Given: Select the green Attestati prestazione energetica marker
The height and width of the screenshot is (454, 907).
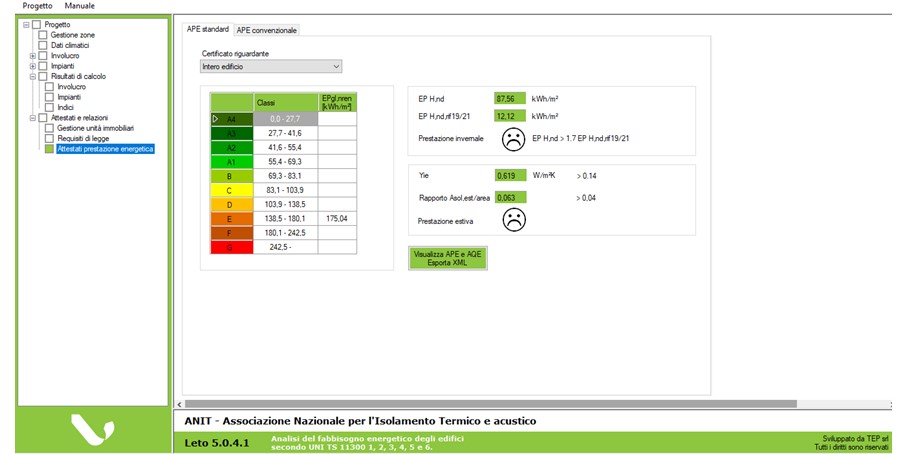Looking at the screenshot, I should 49,149.
